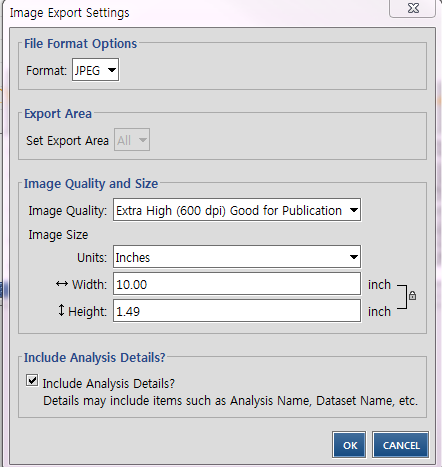The image size is (442, 467).
Task: Click the Format dropdown arrow
Action: pos(112,70)
